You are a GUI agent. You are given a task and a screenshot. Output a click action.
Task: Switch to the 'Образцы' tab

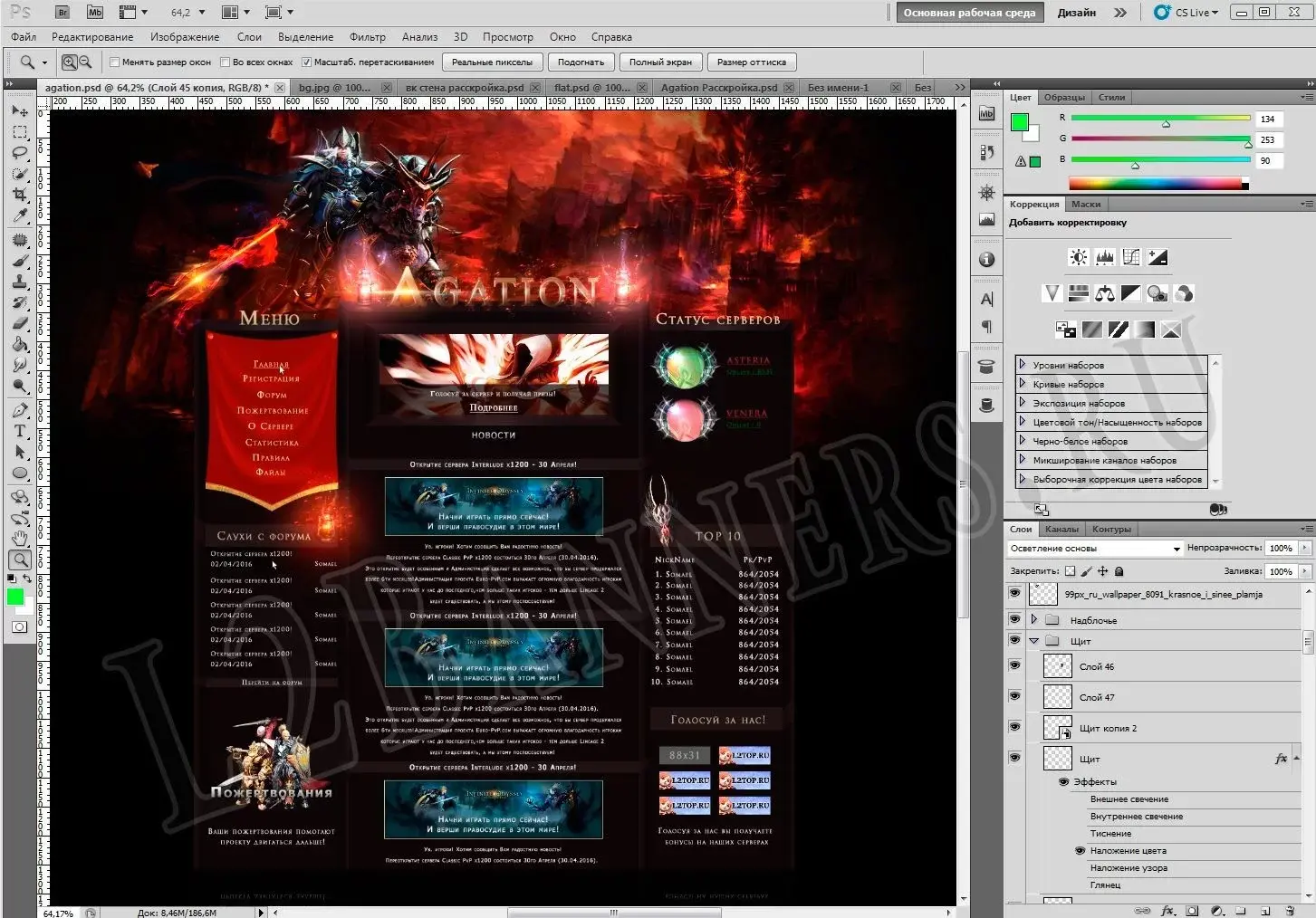pyautogui.click(x=1064, y=98)
